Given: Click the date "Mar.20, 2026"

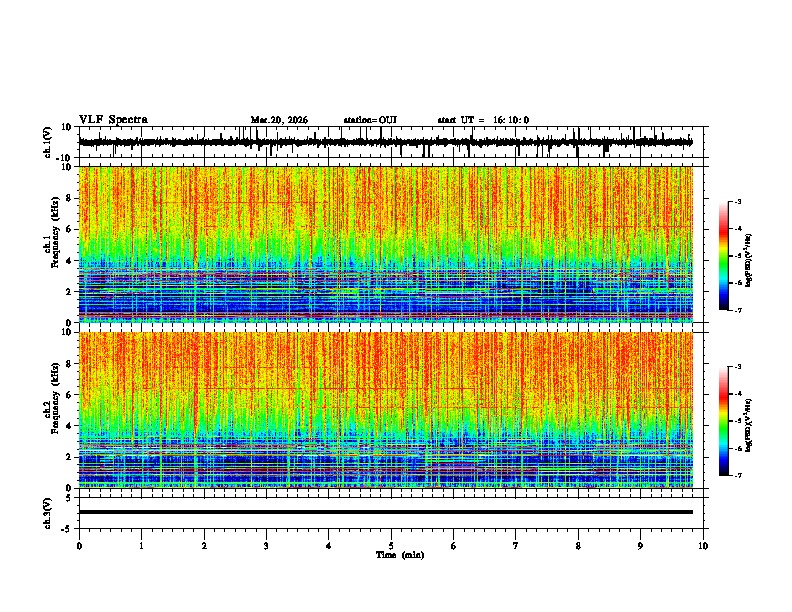Looking at the screenshot, I should click(x=279, y=120).
